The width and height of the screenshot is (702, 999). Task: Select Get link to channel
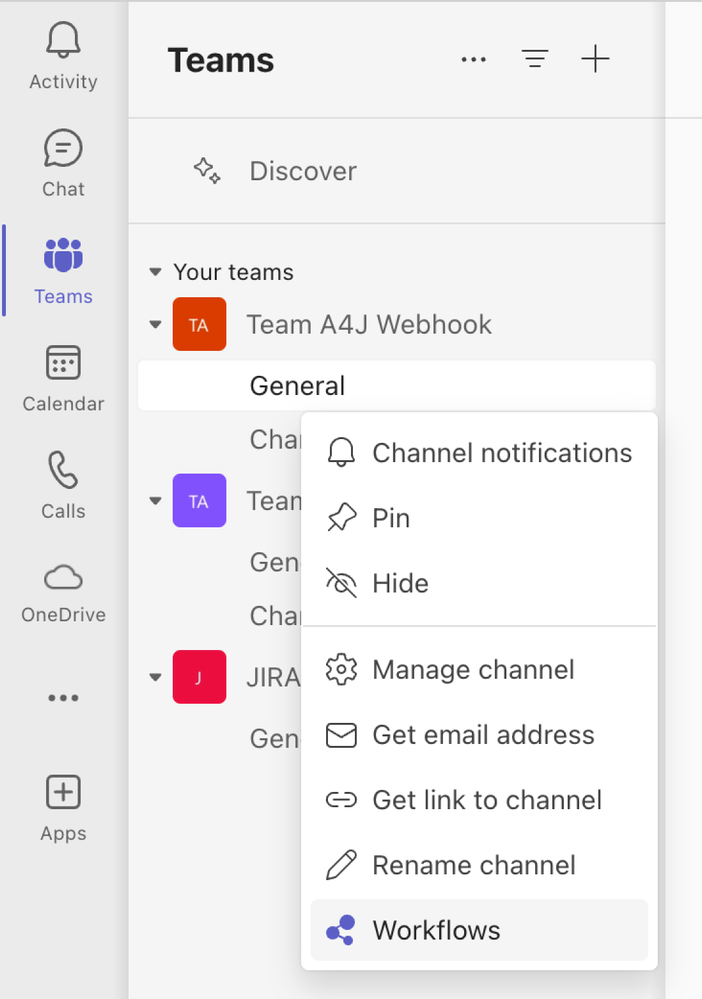tap(479, 800)
